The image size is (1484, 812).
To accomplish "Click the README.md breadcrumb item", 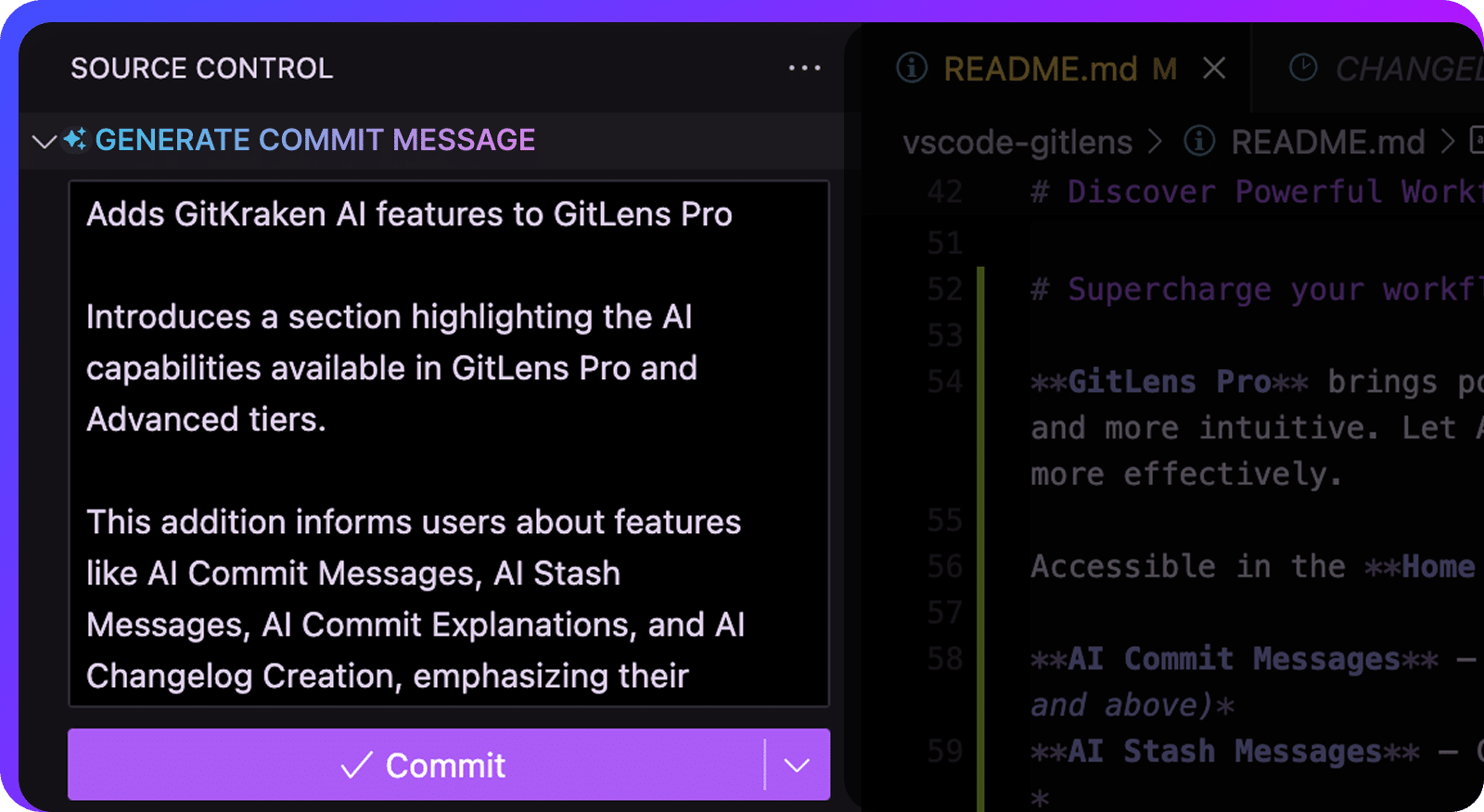I will click(1327, 142).
